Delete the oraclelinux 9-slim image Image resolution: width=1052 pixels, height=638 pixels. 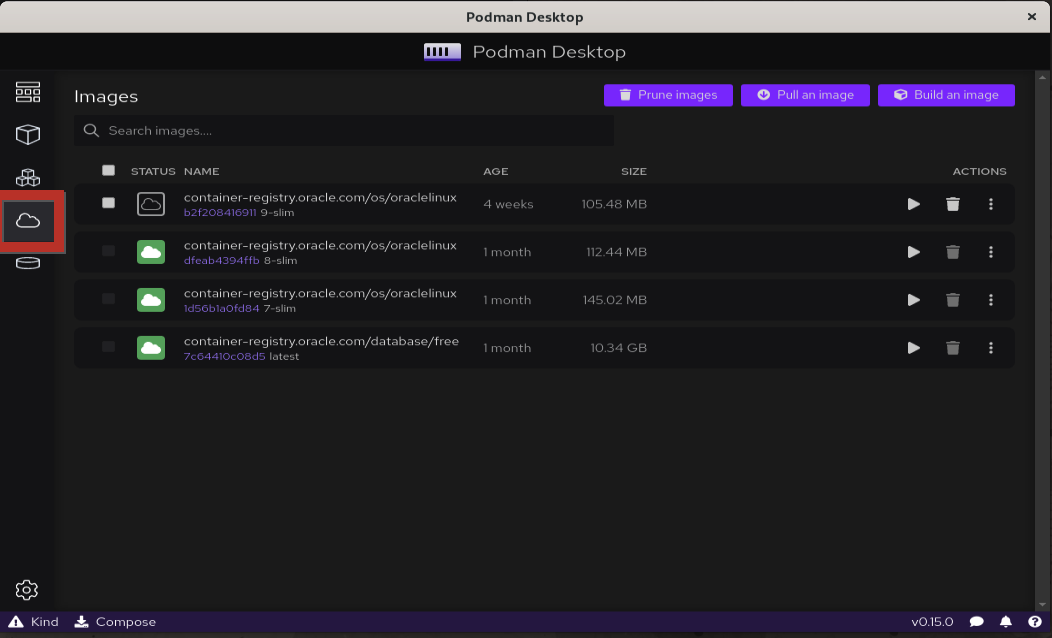(953, 204)
